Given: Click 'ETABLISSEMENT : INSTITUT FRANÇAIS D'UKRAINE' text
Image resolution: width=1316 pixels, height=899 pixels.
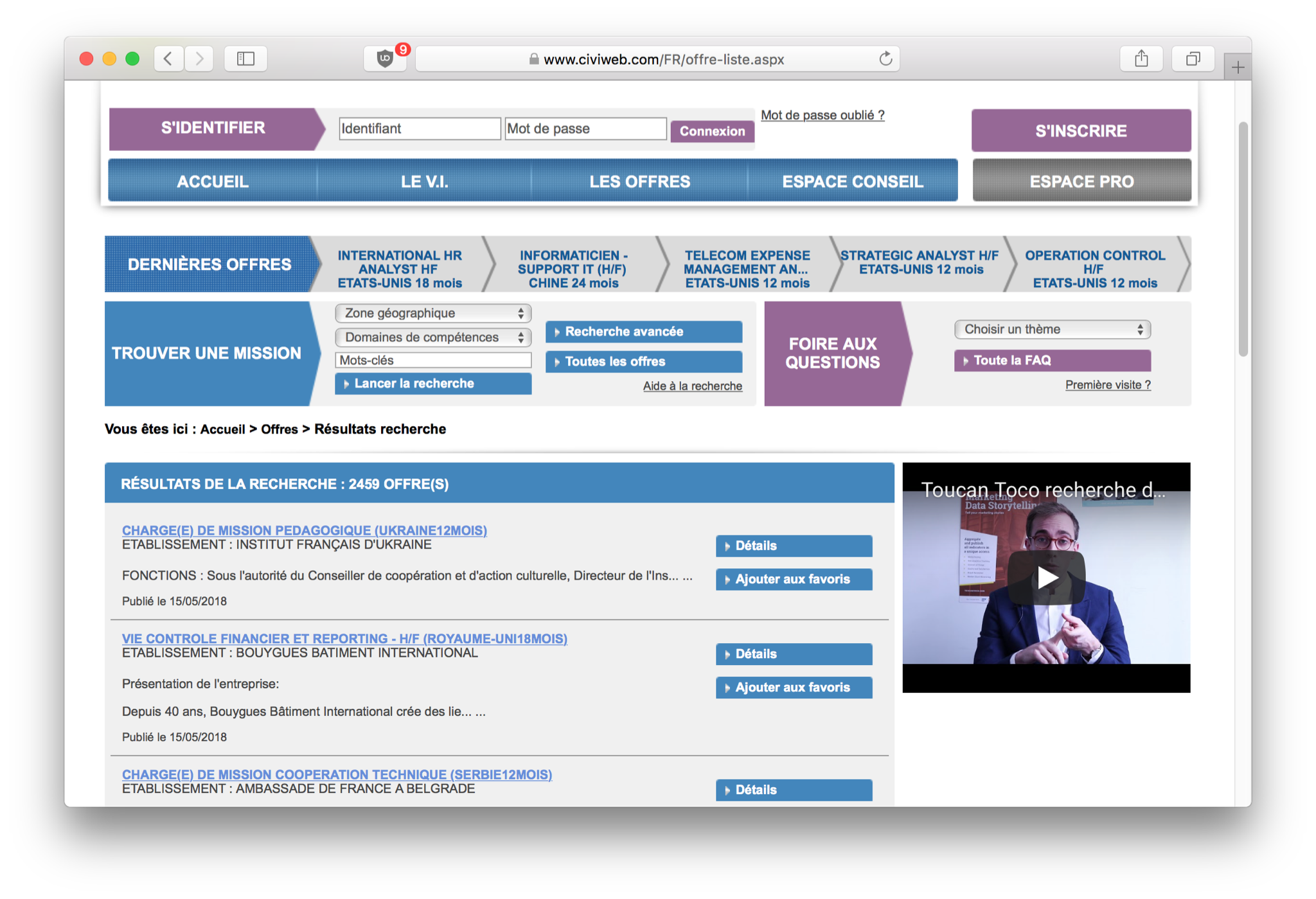Looking at the screenshot, I should click(277, 545).
